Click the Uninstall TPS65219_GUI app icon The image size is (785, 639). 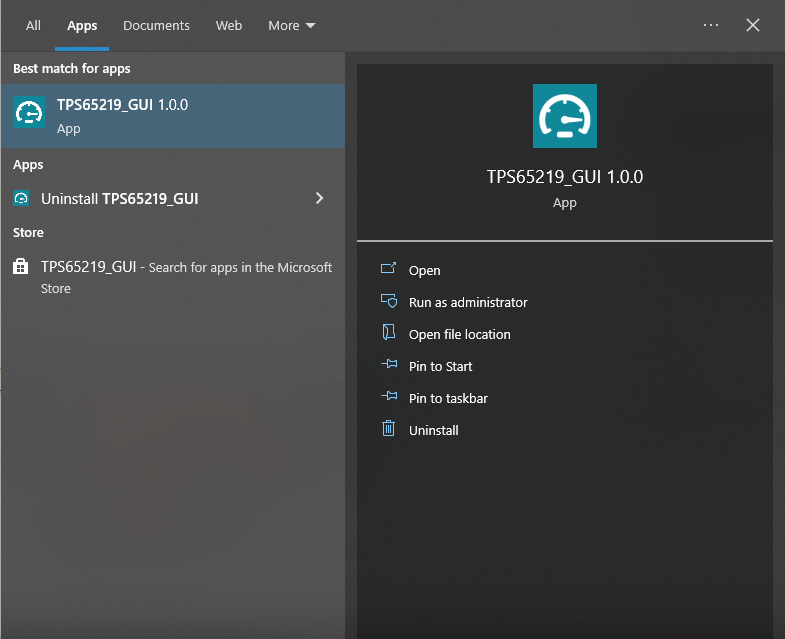[x=21, y=199]
